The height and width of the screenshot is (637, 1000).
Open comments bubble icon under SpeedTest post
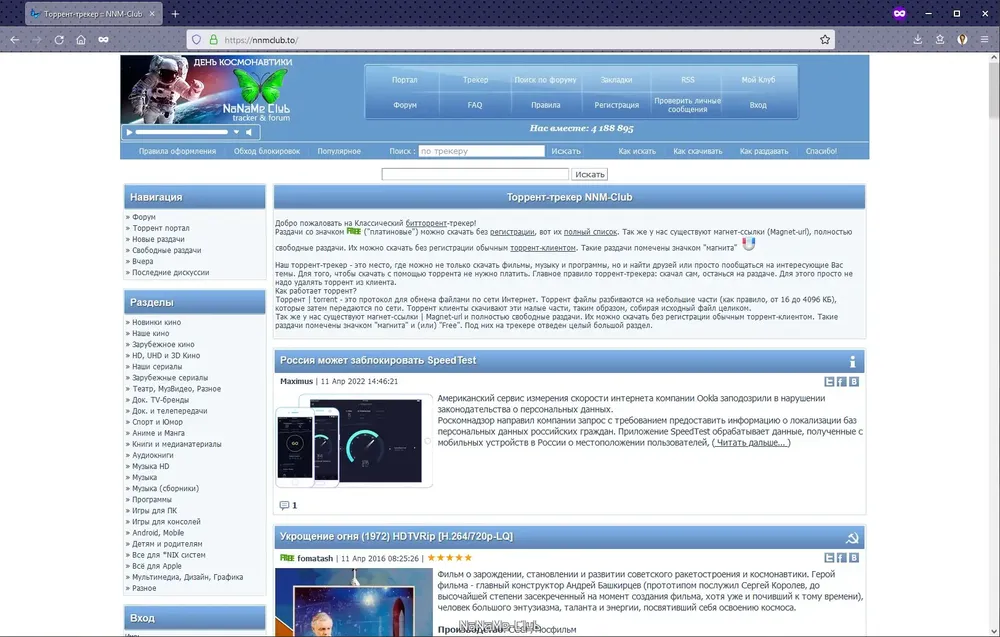[x=284, y=505]
